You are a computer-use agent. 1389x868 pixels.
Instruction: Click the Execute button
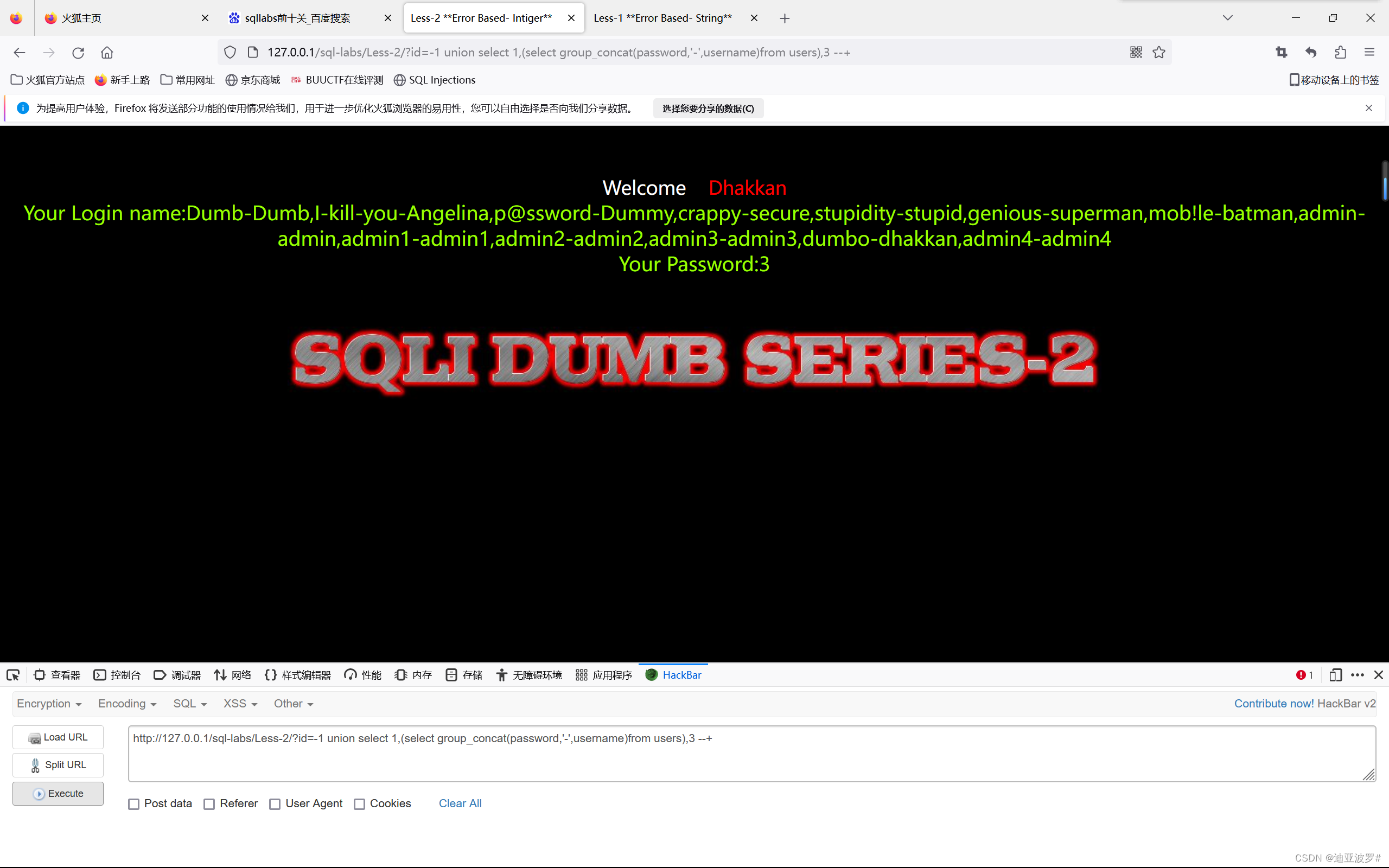[x=58, y=793]
